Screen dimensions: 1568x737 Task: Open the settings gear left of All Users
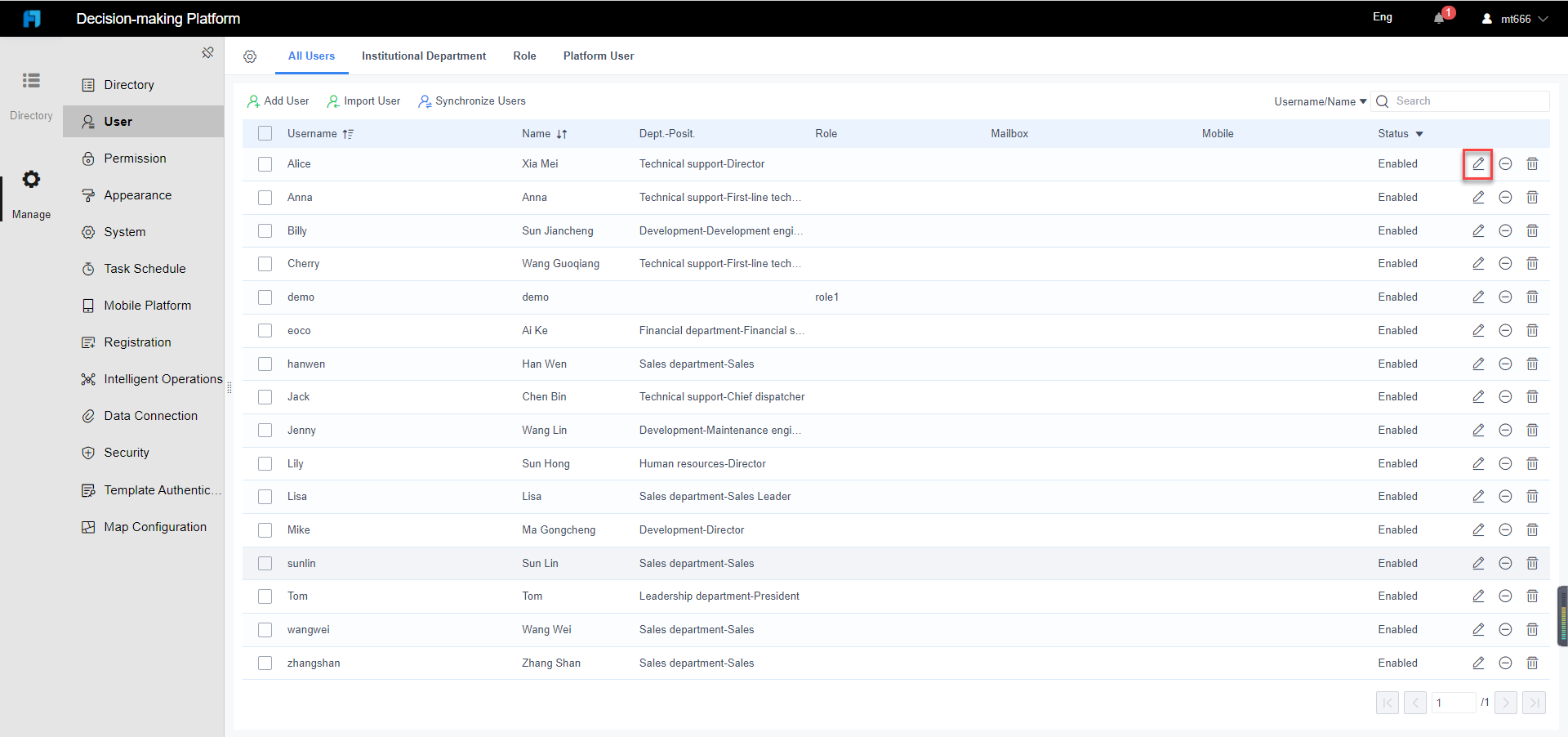point(250,56)
